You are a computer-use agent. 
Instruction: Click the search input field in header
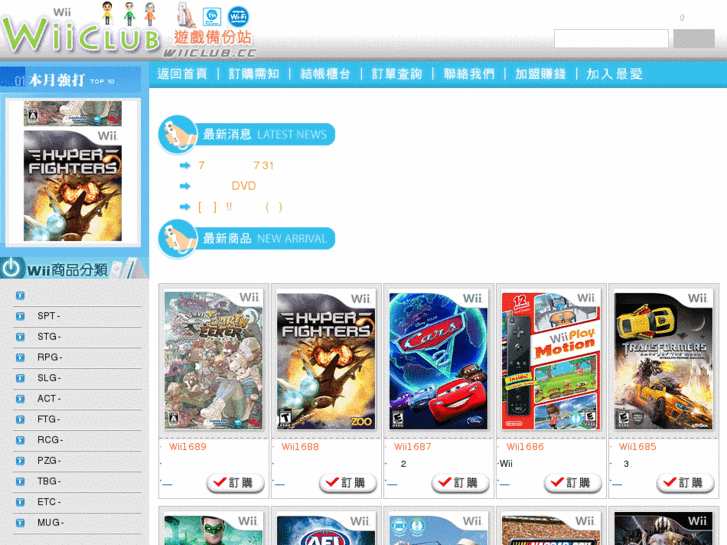611,38
